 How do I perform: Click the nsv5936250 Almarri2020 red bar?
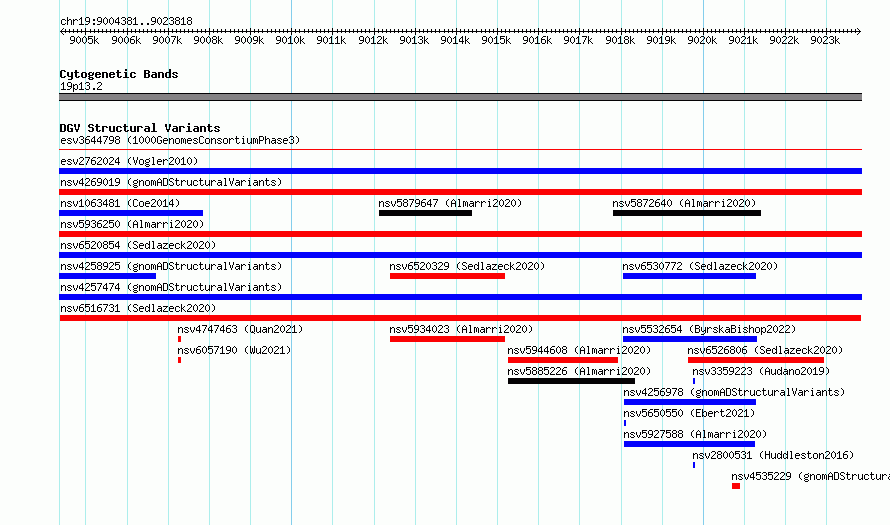[x=460, y=234]
